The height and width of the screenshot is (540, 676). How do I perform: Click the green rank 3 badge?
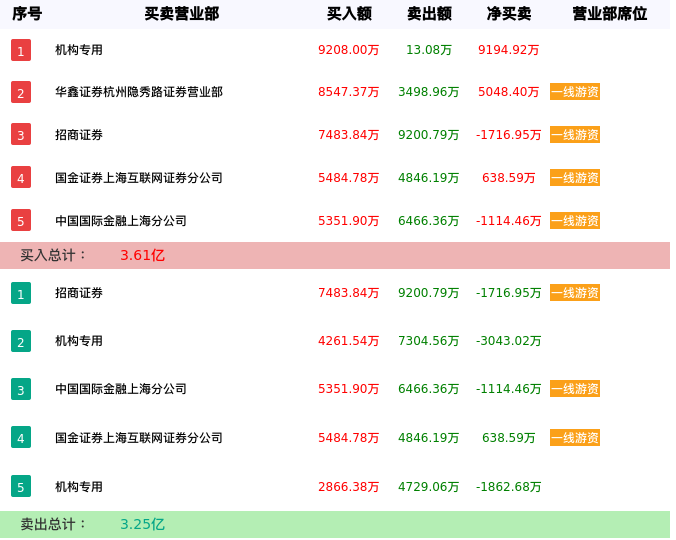21,389
